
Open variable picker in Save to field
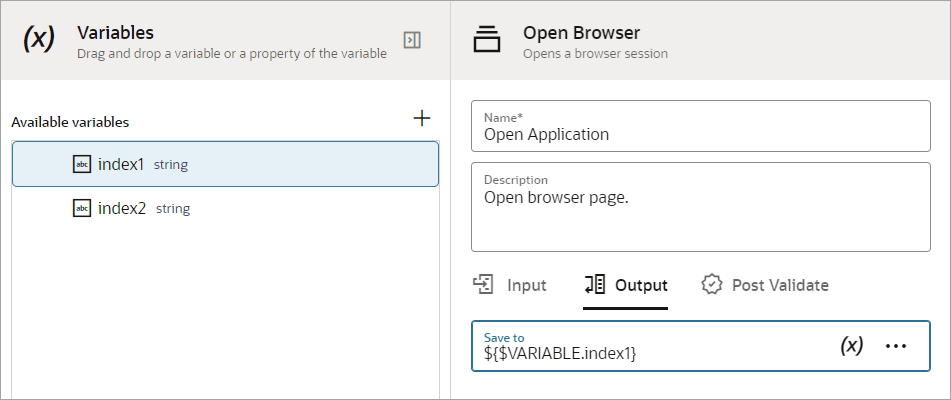[x=852, y=345]
